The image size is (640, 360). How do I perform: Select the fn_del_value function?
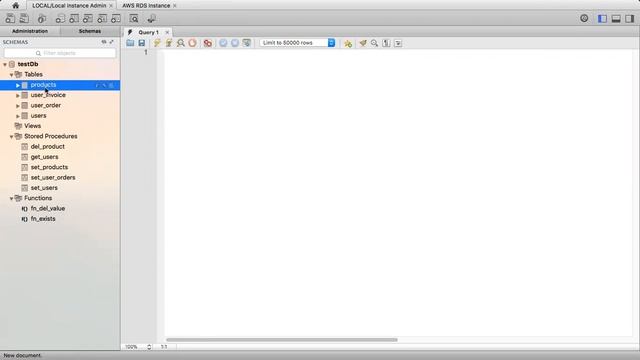click(x=47, y=209)
